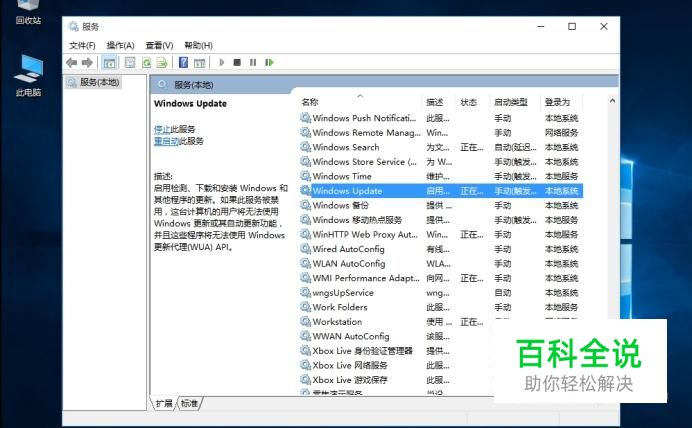The height and width of the screenshot is (428, 692).
Task: Click the Restart Service icon
Action: tap(269, 63)
